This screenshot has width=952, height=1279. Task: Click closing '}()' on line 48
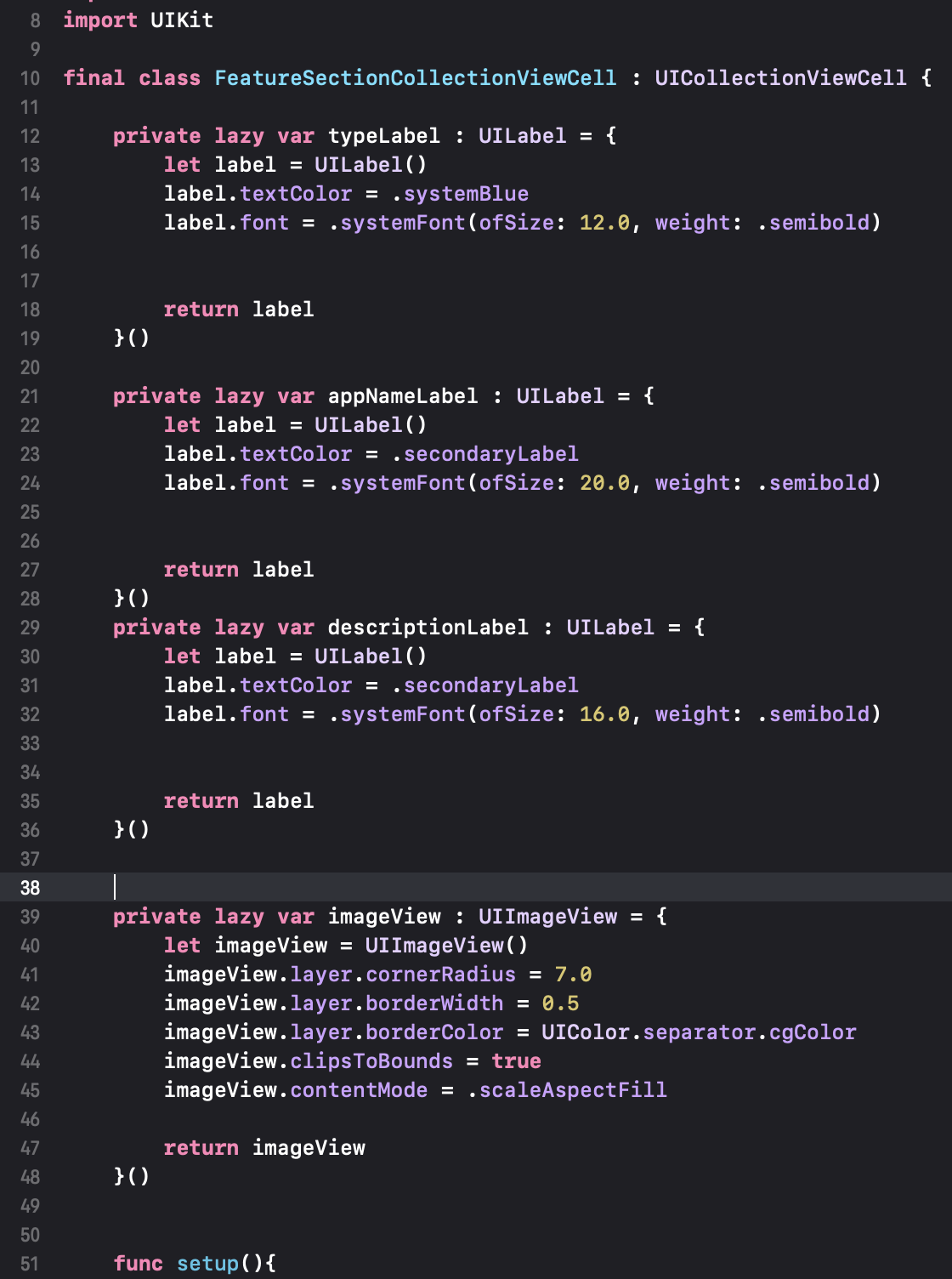[x=132, y=1177]
